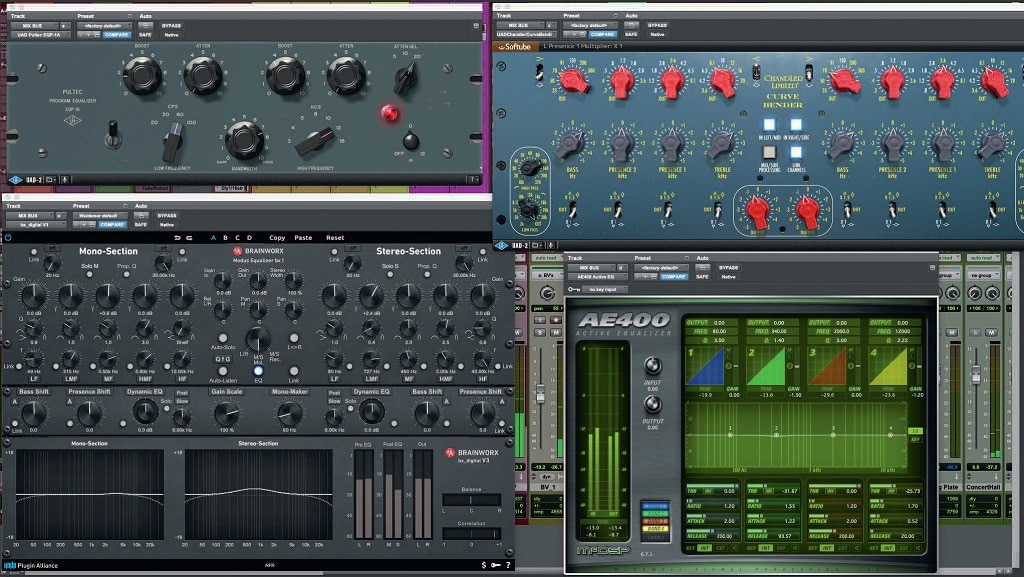1024x577 pixels.
Task: Toggle LINK CHANNELS on the Curve Bender
Action: click(x=795, y=151)
